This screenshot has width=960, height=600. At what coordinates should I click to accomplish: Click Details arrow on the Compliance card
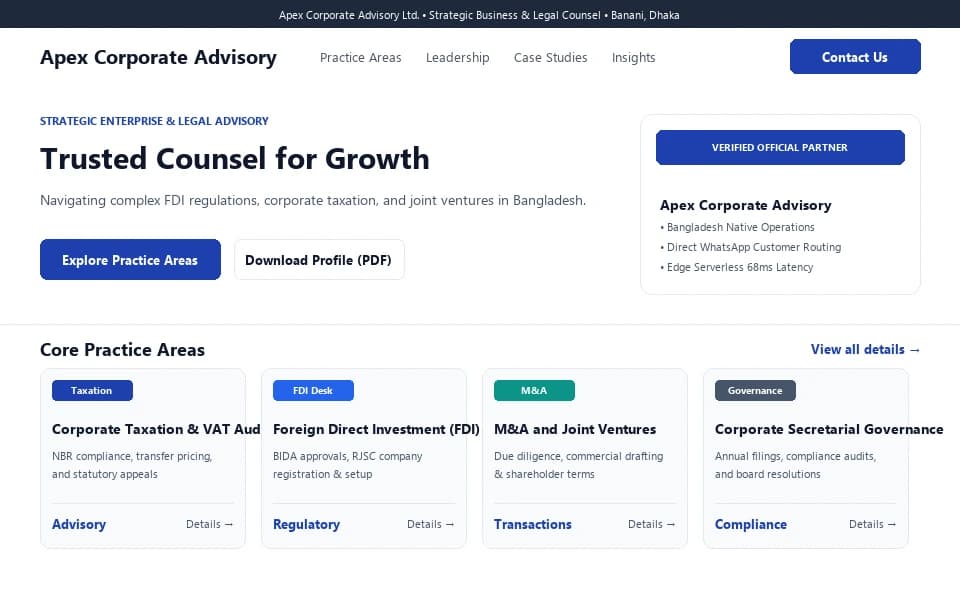872,524
